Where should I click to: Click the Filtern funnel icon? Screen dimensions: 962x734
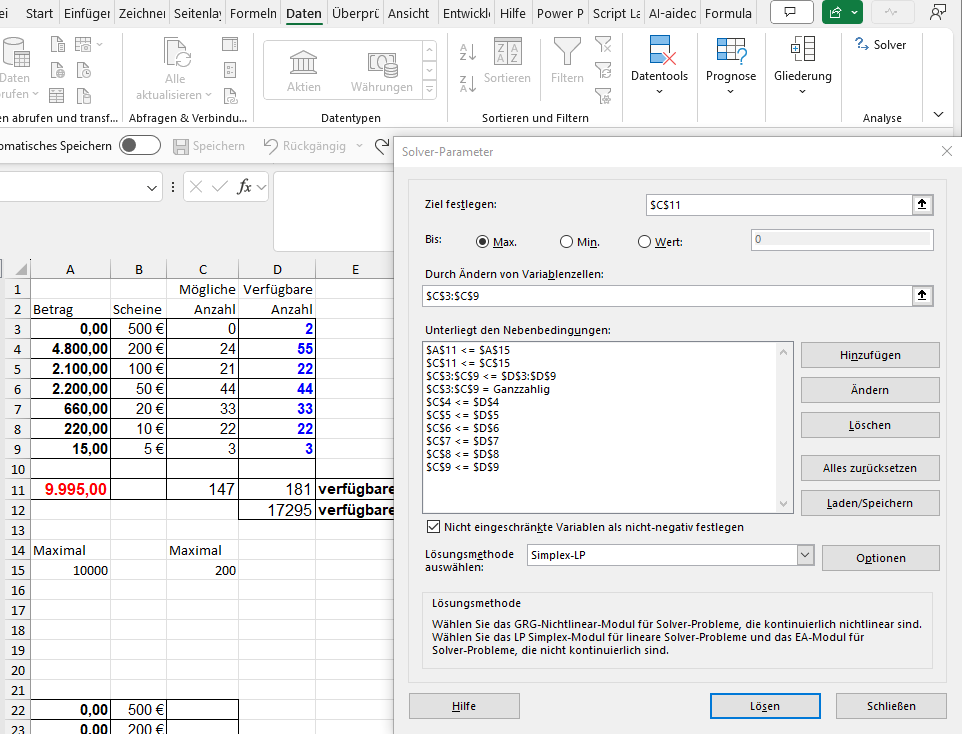tap(567, 51)
